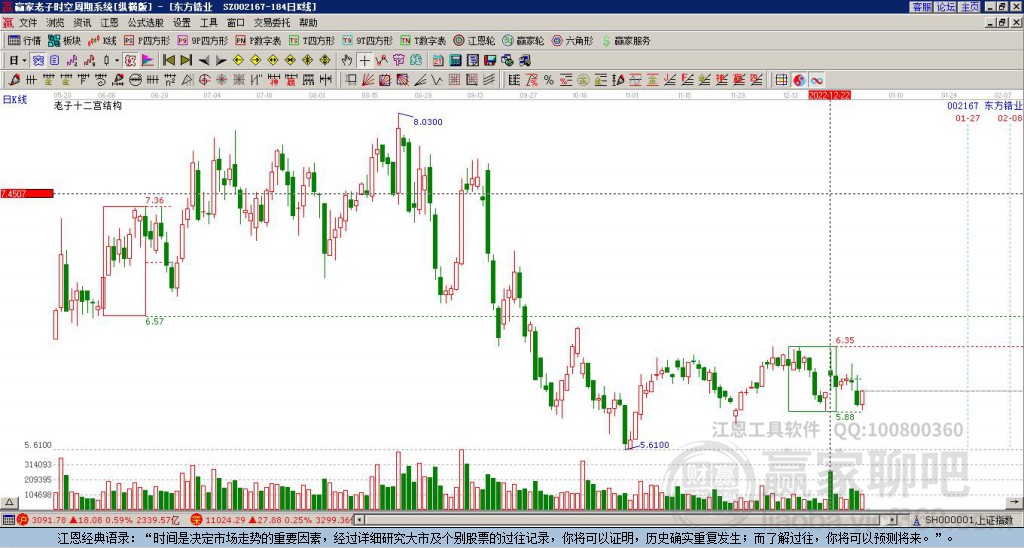Open the 公式选股 menu

(x=146, y=23)
